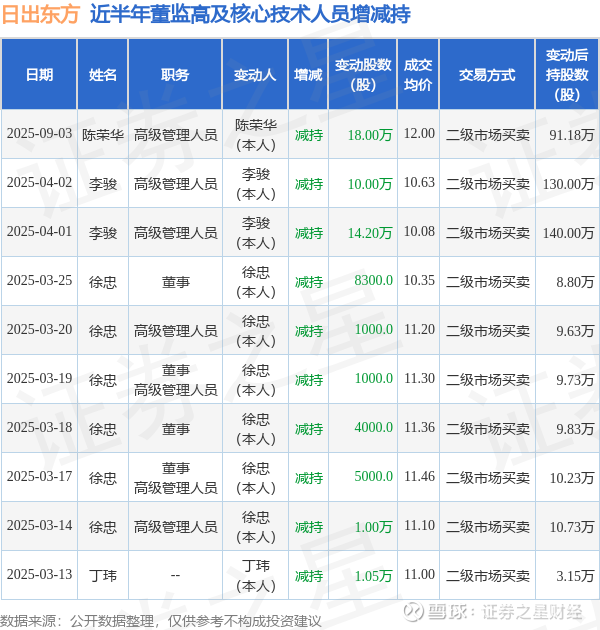This screenshot has width=600, height=630.
Task: Click the 职务 column header
Action: pos(175,74)
